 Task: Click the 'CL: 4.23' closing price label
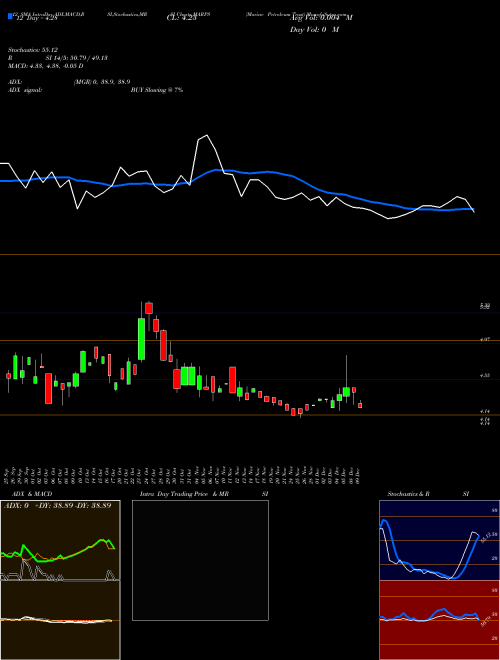pyautogui.click(x=182, y=18)
